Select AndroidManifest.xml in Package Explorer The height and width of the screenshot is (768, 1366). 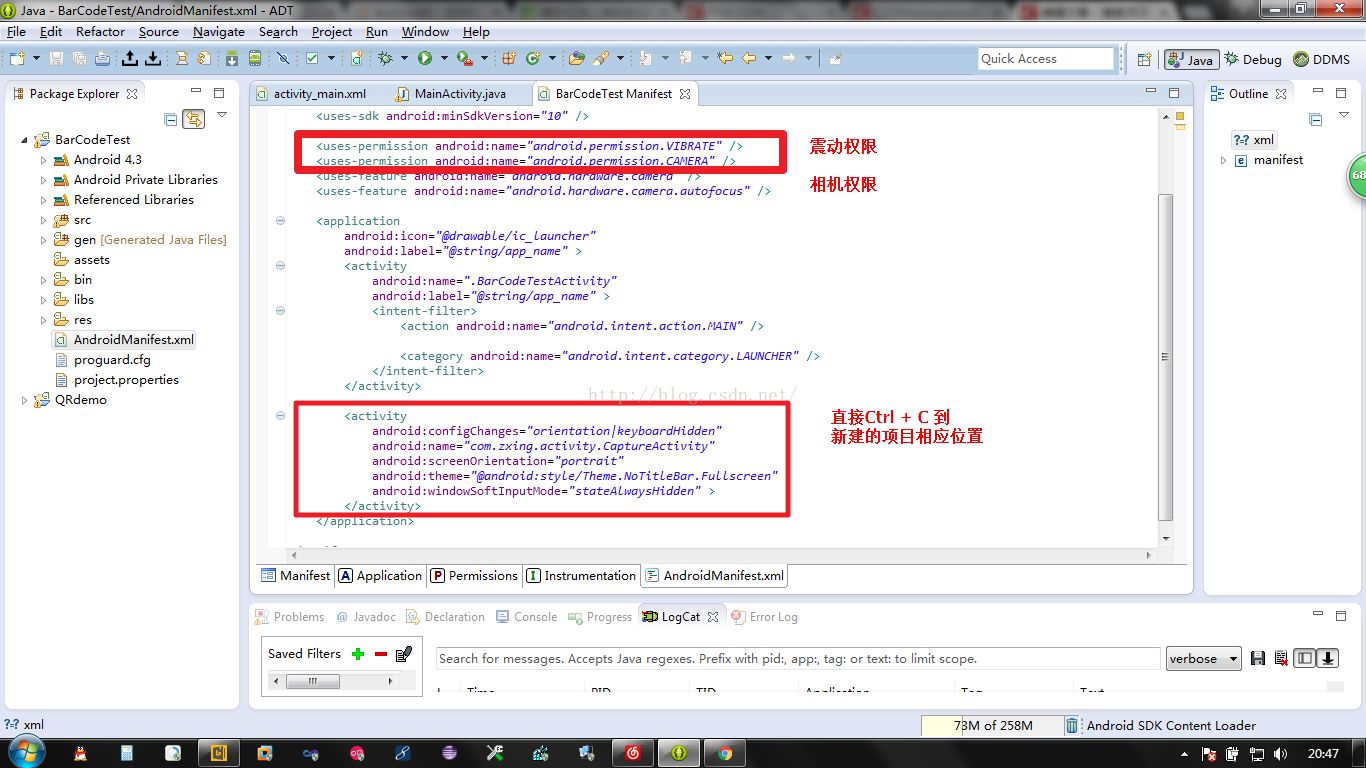(124, 340)
